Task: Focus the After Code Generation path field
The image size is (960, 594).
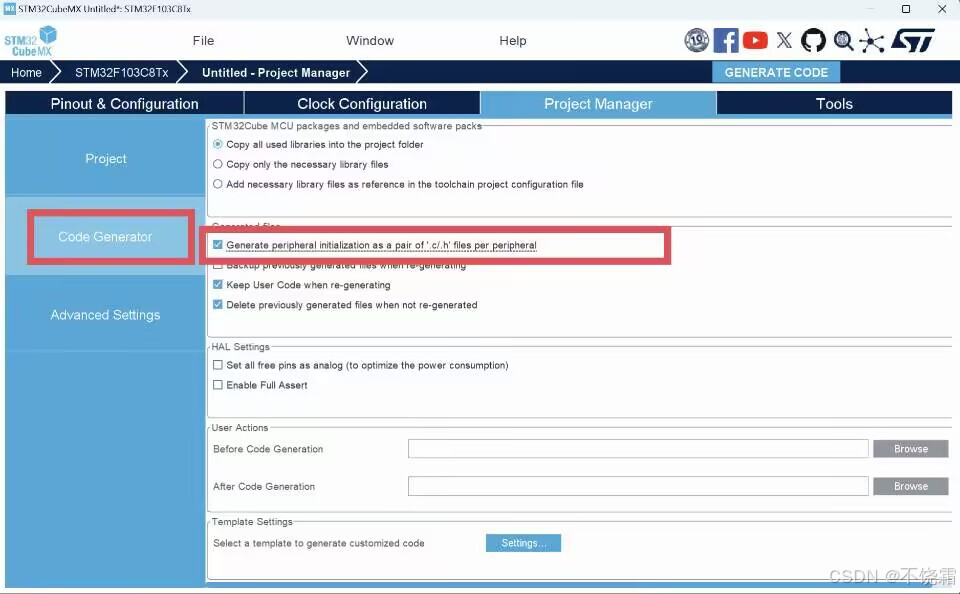Action: [638, 486]
